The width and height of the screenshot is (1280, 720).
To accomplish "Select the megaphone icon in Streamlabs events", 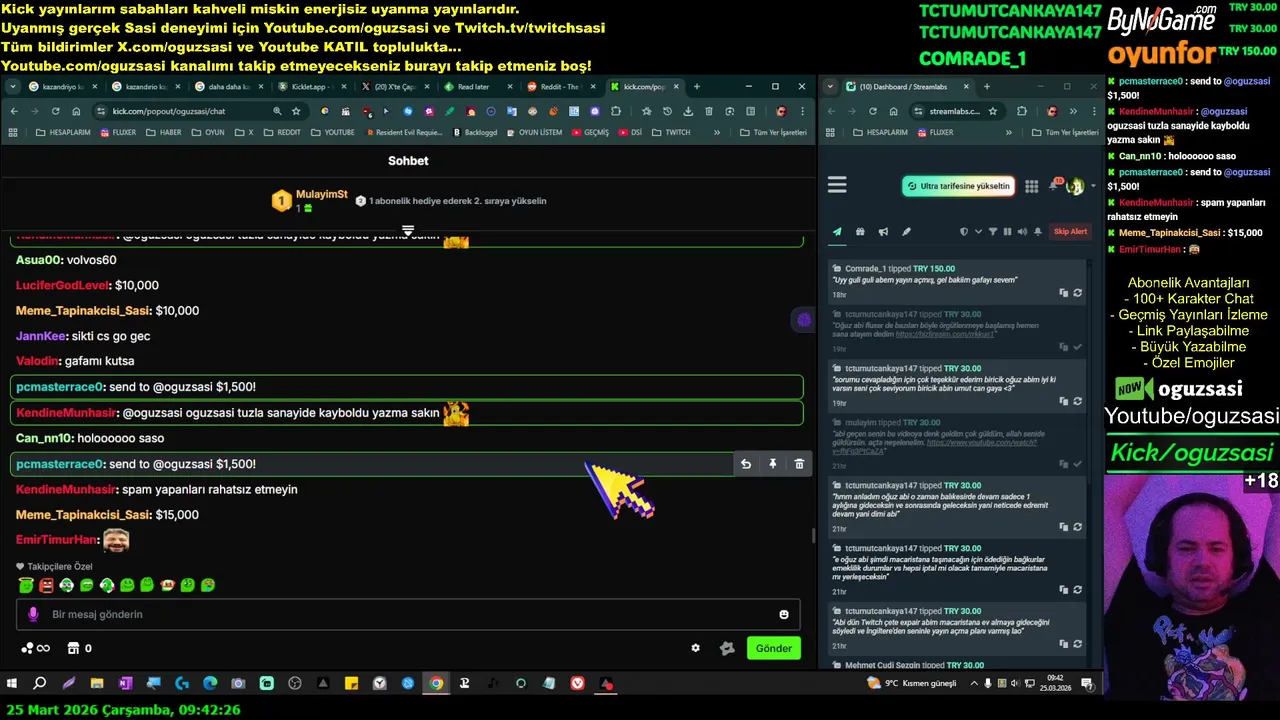I will [x=883, y=232].
